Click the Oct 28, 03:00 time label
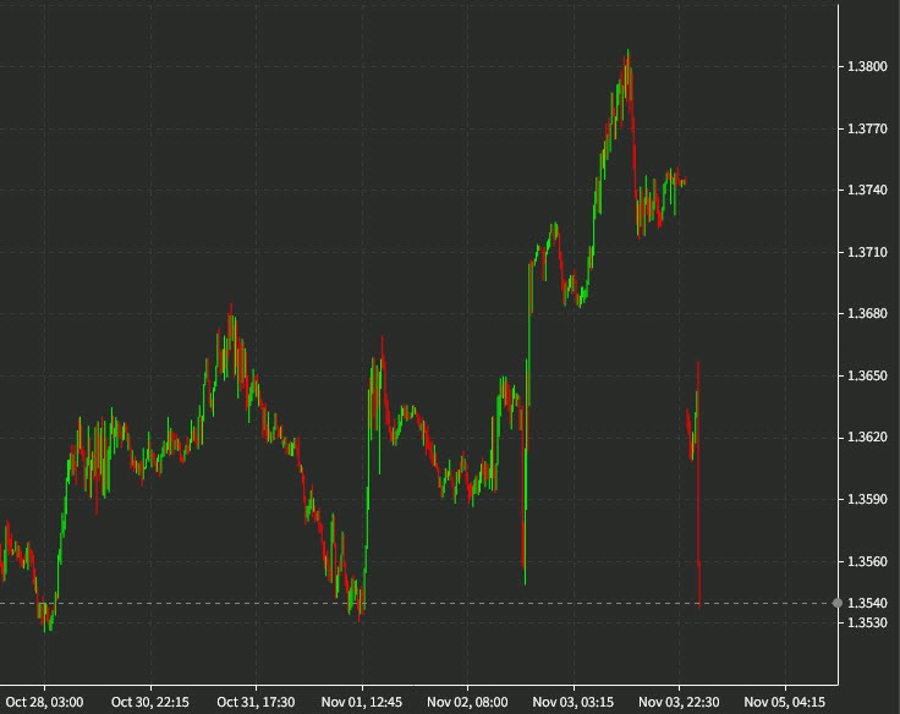The width and height of the screenshot is (900, 714). 44,702
